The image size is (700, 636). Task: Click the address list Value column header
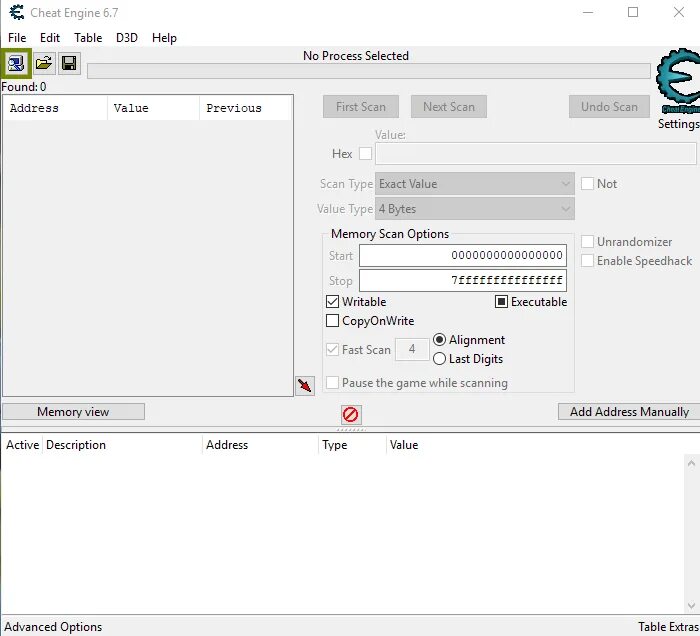(404, 445)
